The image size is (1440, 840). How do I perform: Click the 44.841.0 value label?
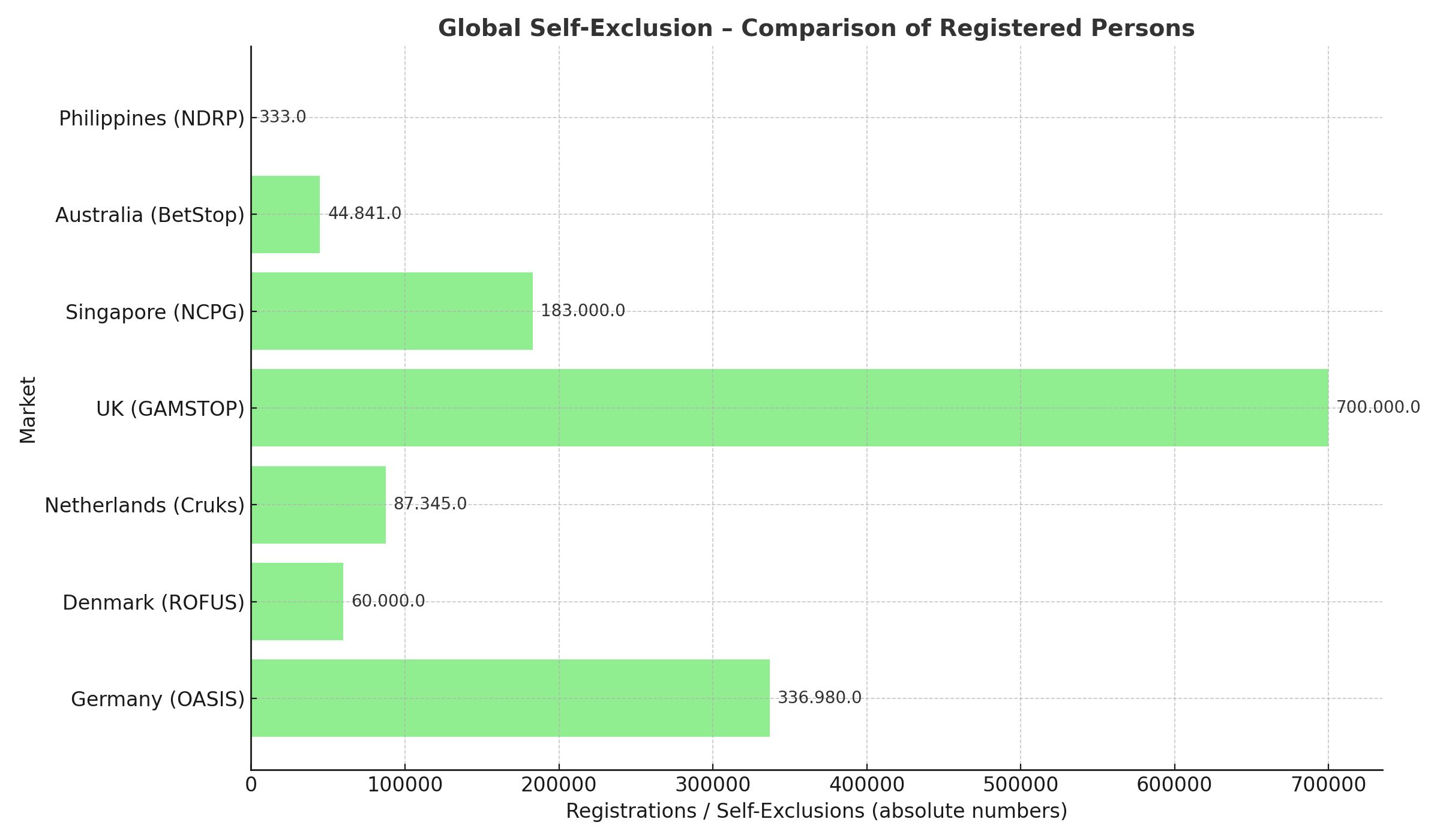pos(364,214)
